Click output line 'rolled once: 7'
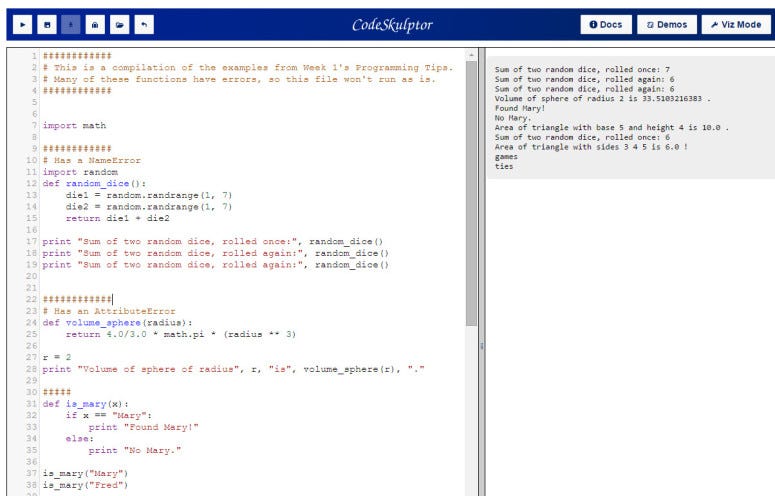Screen dimensions: 775x496 point(582,70)
